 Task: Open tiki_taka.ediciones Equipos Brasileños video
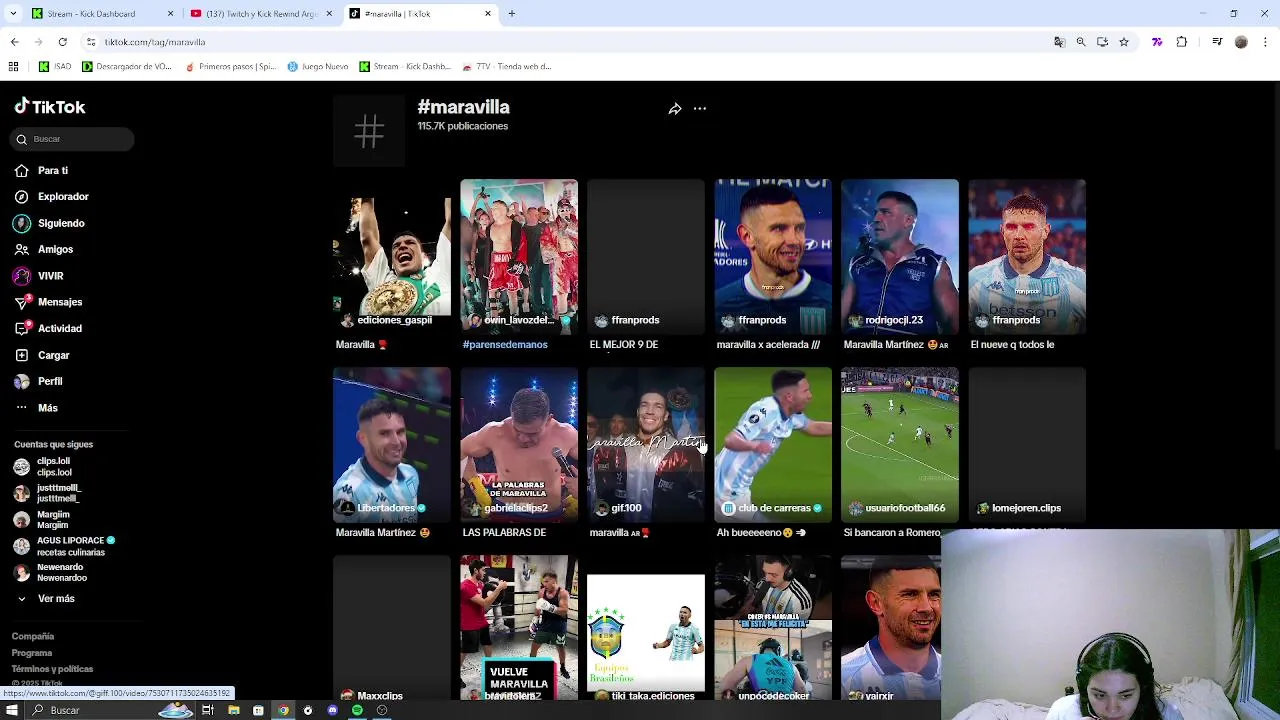click(646, 627)
